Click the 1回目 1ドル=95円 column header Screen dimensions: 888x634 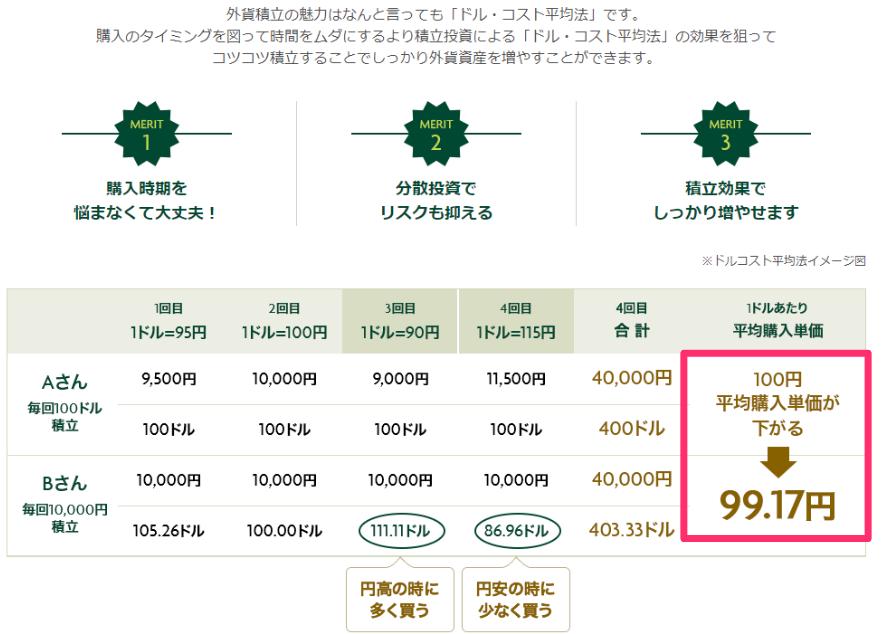pyautogui.click(x=168, y=321)
